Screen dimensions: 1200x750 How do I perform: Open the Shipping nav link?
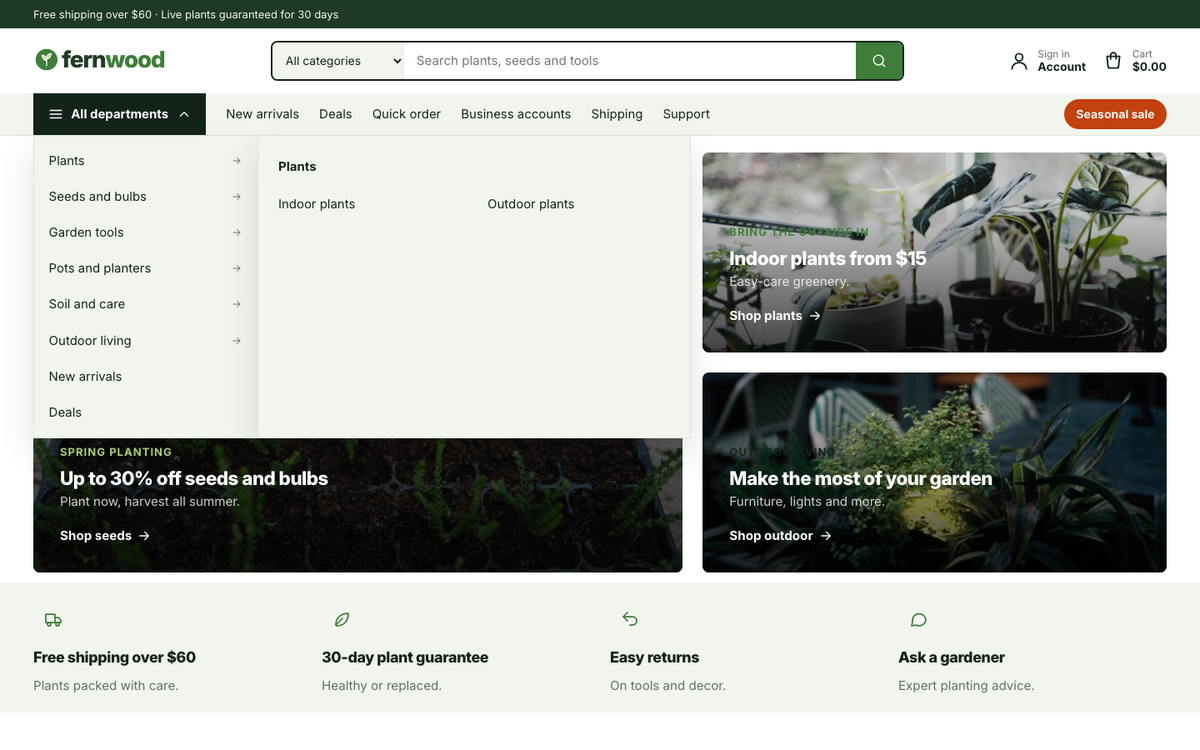(x=617, y=114)
